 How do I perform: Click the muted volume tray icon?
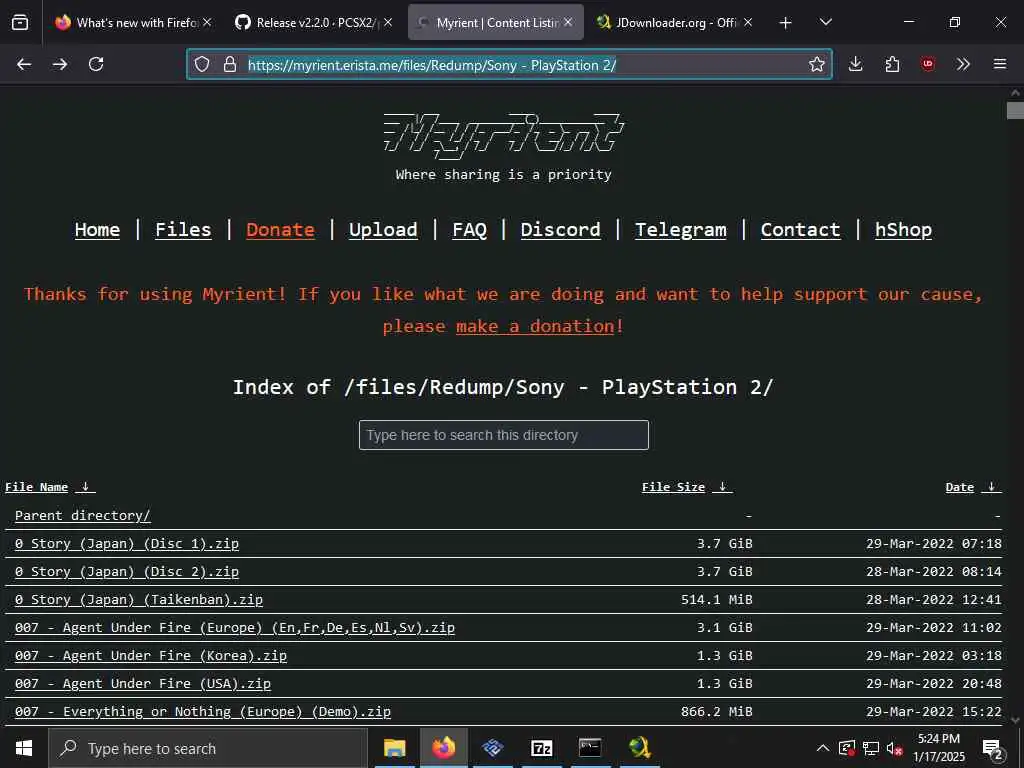click(894, 748)
